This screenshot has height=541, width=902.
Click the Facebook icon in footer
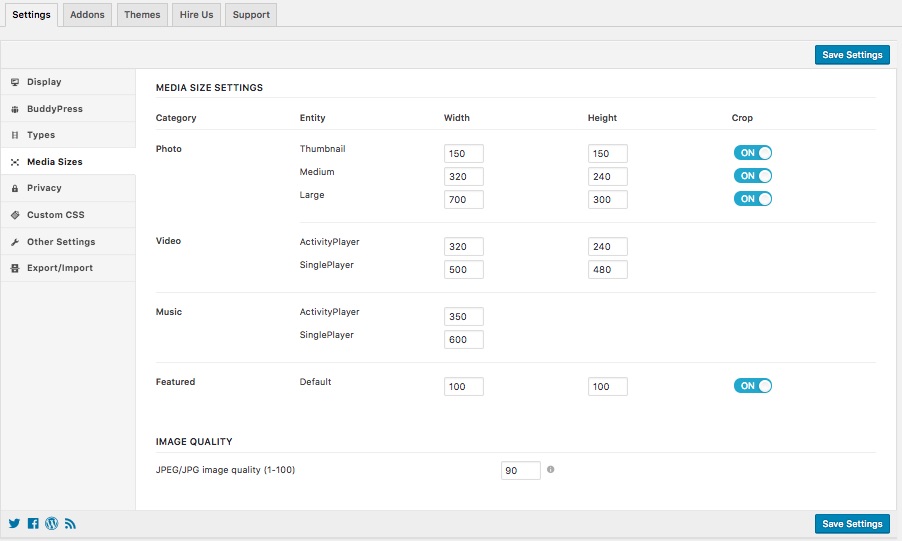33,523
